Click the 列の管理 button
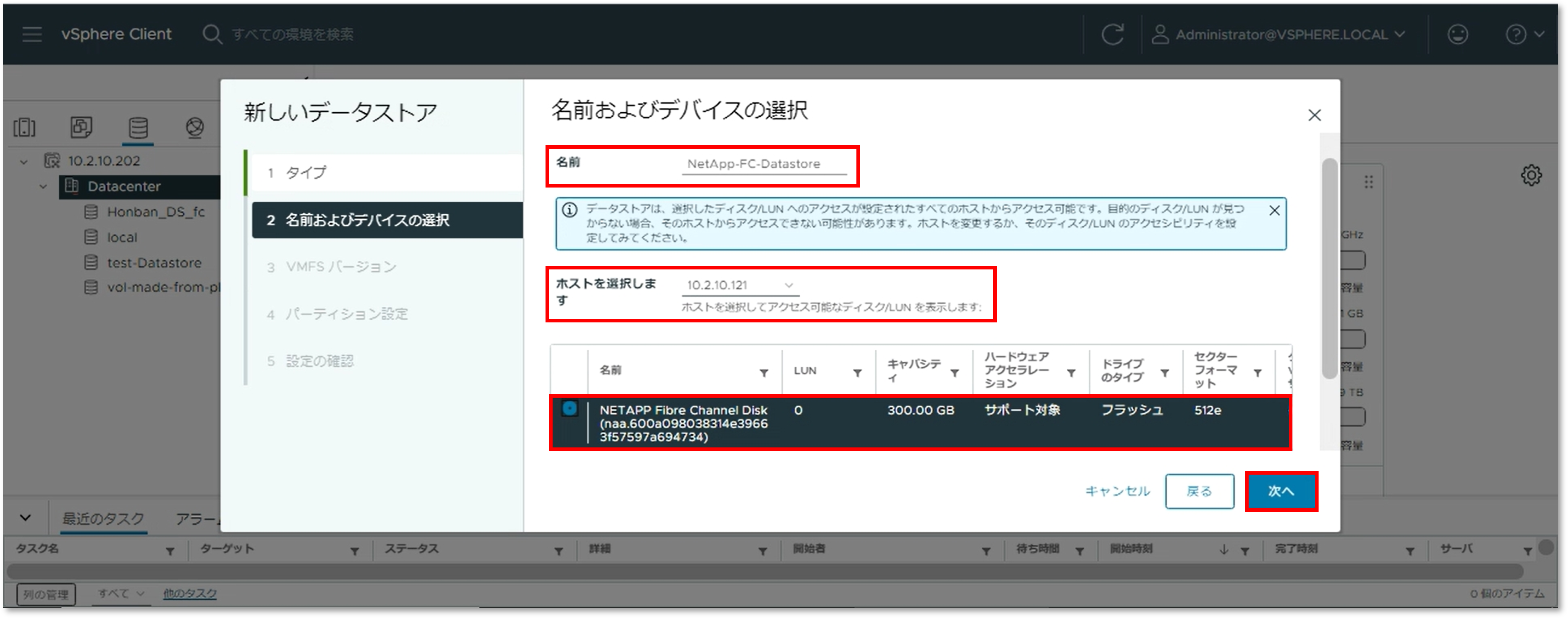The image size is (1568, 618). click(46, 594)
